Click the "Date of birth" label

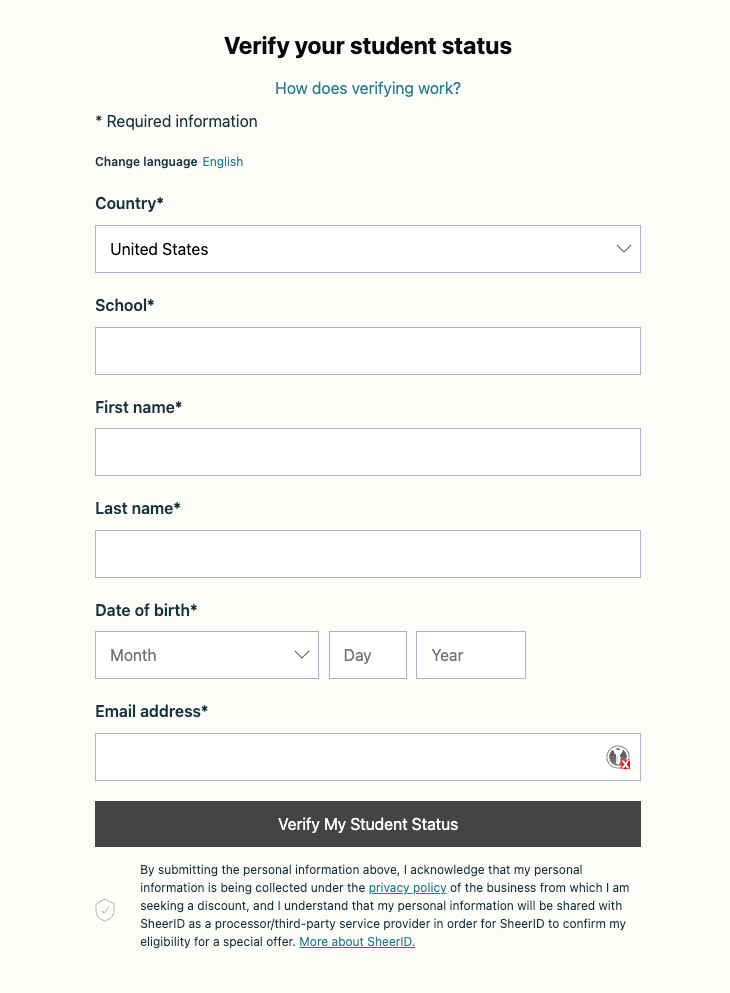tap(146, 610)
